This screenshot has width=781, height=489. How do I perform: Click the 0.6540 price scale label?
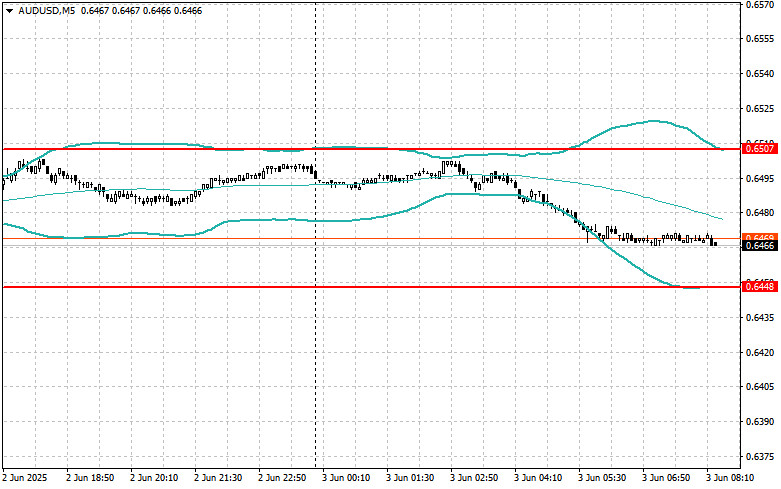[760, 74]
